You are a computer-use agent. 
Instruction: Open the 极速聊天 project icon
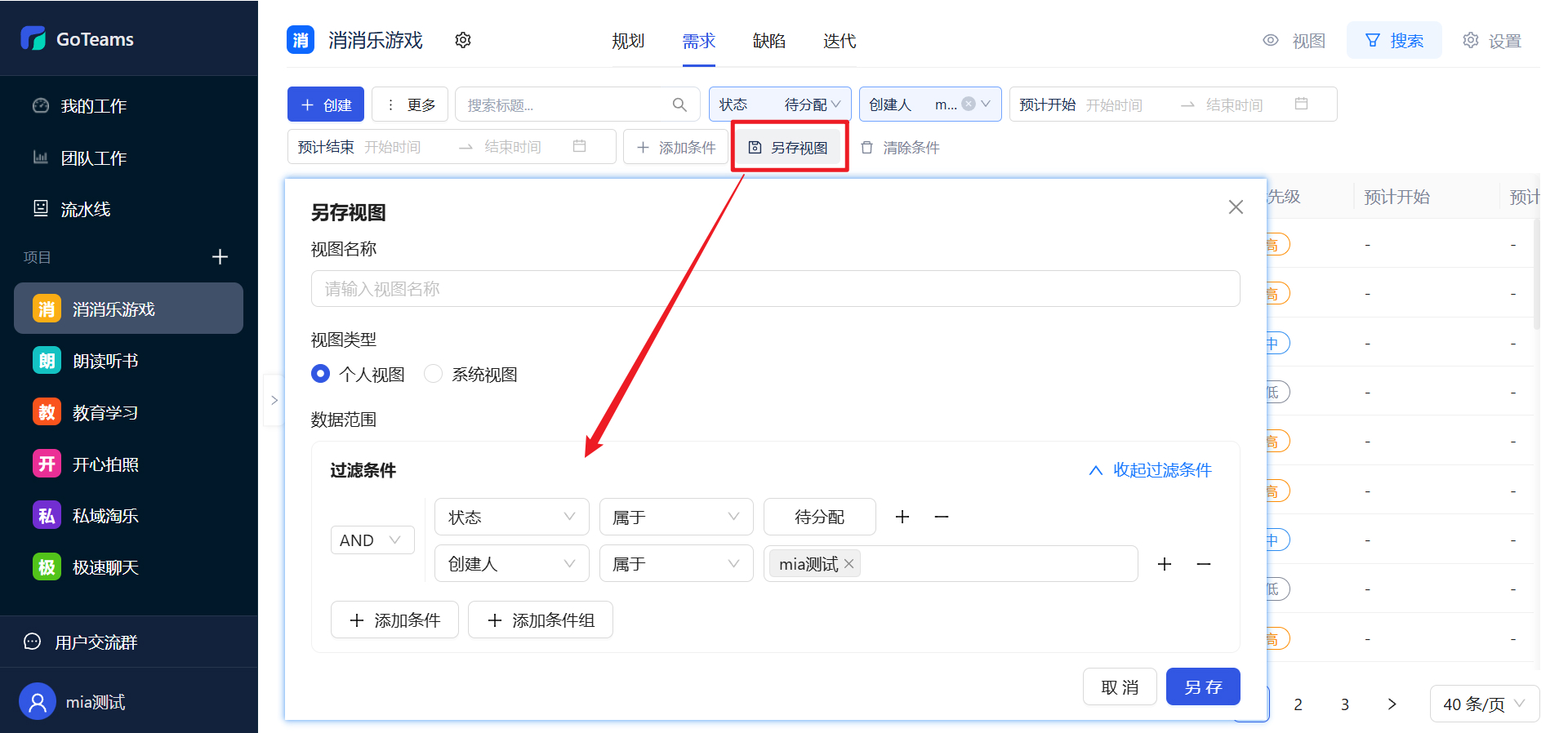click(47, 566)
